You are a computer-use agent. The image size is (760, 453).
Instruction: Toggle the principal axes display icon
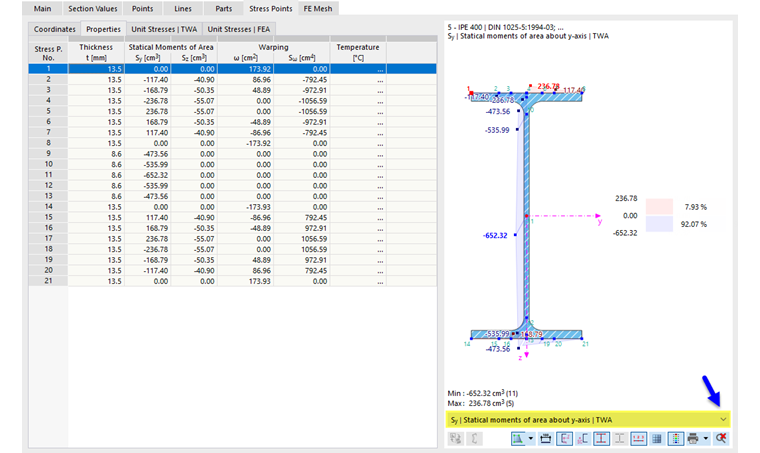coord(564,438)
